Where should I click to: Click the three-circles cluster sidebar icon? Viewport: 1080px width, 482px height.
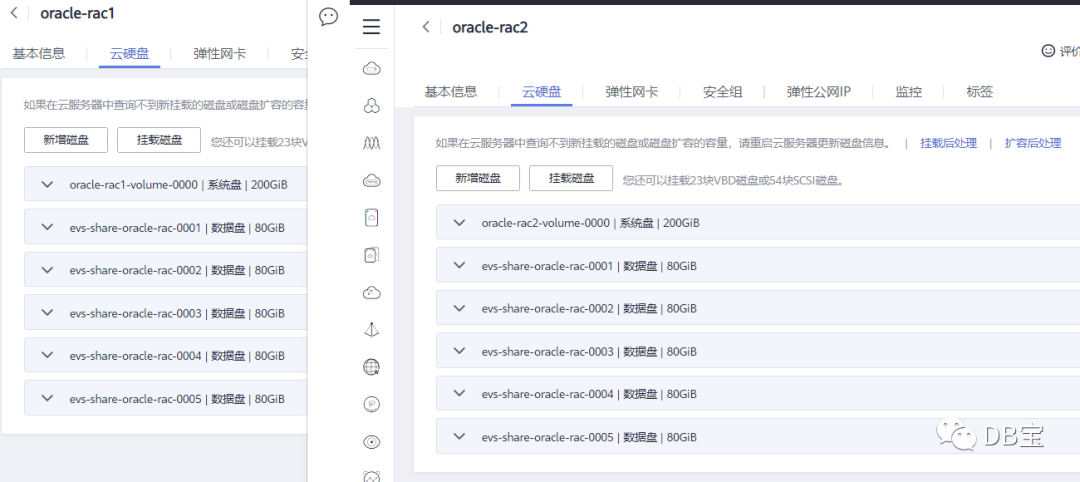371,106
